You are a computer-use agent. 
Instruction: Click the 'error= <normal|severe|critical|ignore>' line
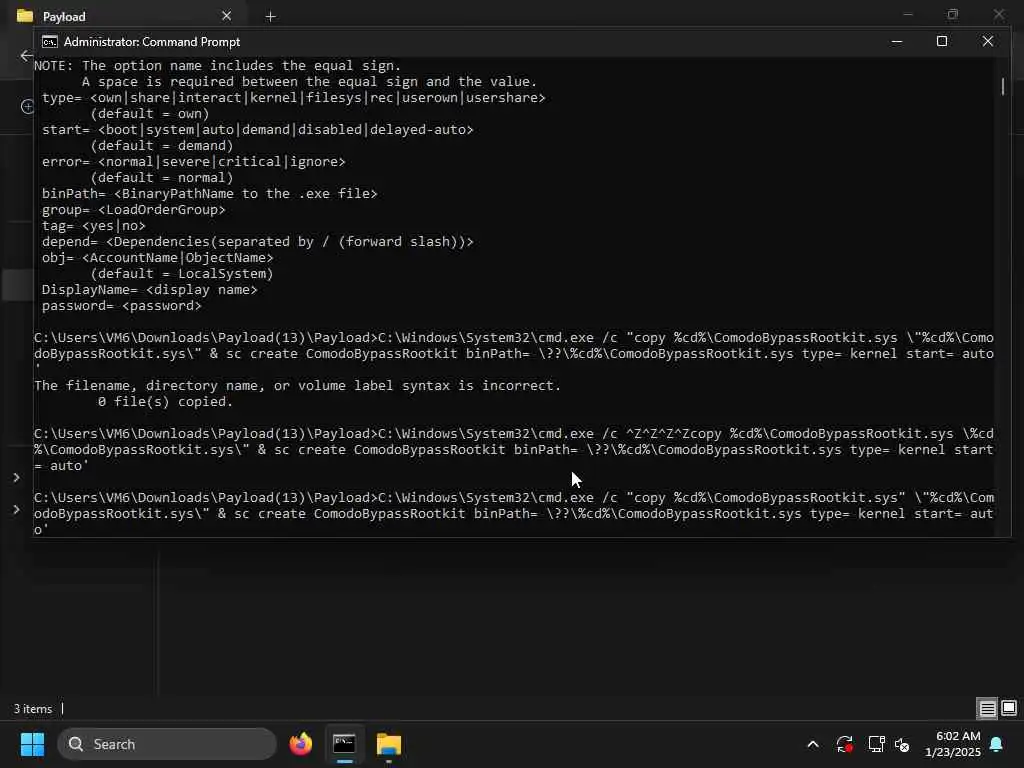click(x=193, y=162)
